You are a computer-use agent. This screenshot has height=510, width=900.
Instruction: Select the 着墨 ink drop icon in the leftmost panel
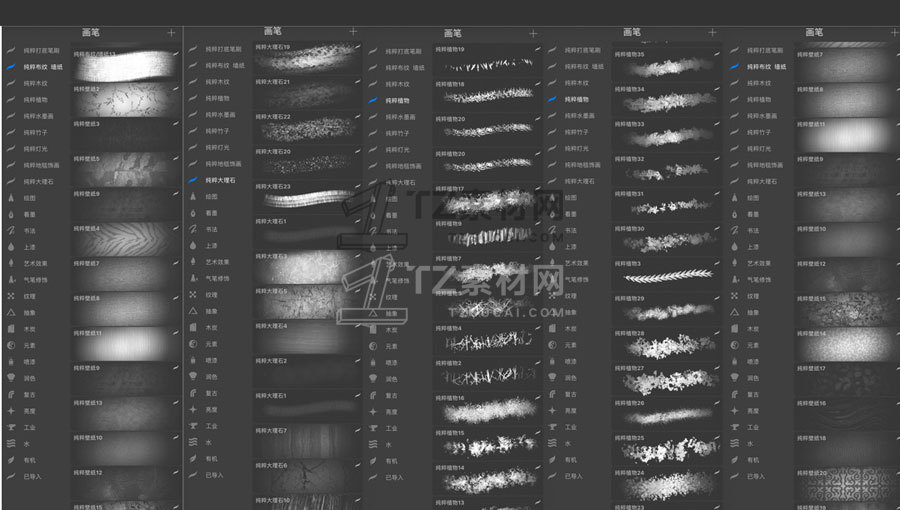click(11, 214)
